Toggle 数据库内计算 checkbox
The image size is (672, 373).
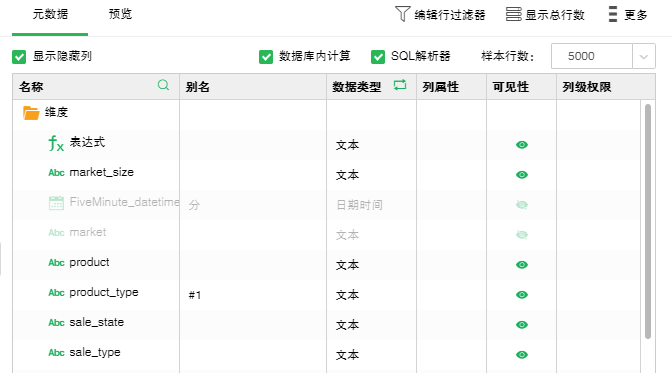(x=266, y=57)
